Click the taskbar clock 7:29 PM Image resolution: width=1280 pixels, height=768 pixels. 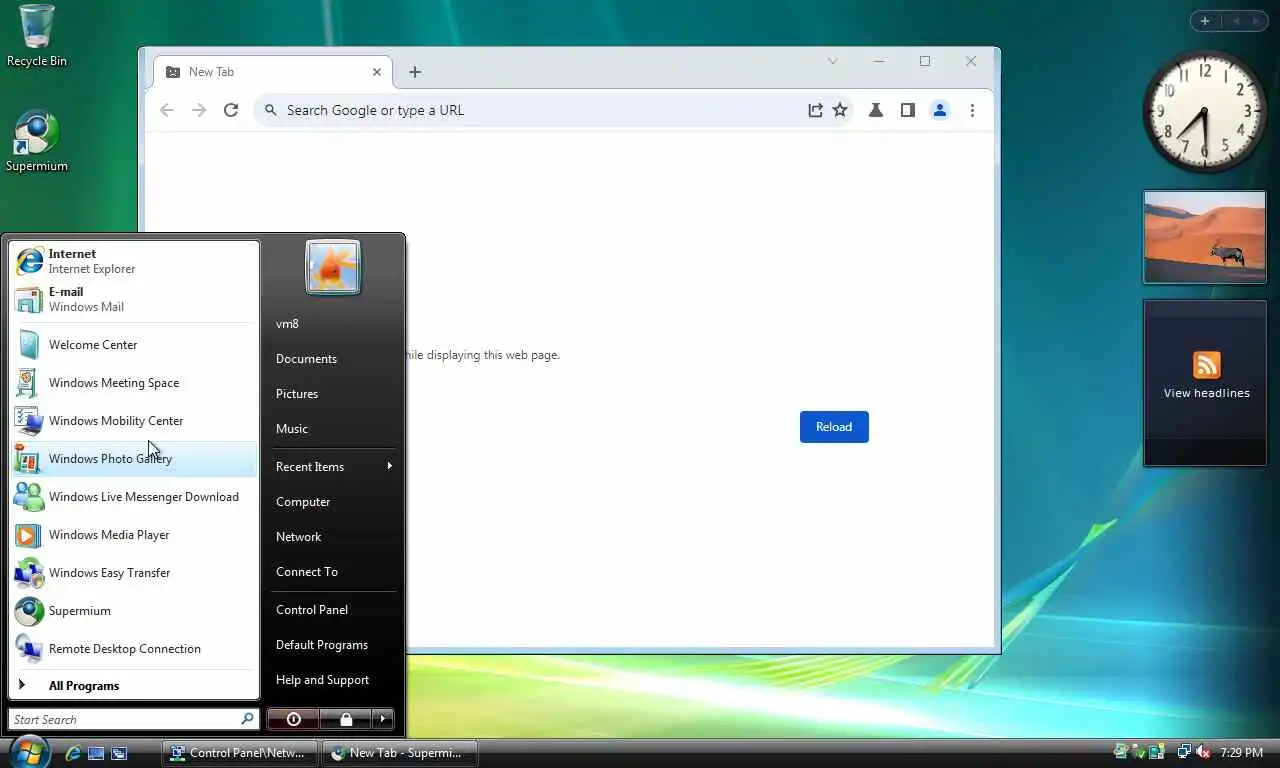[1241, 753]
